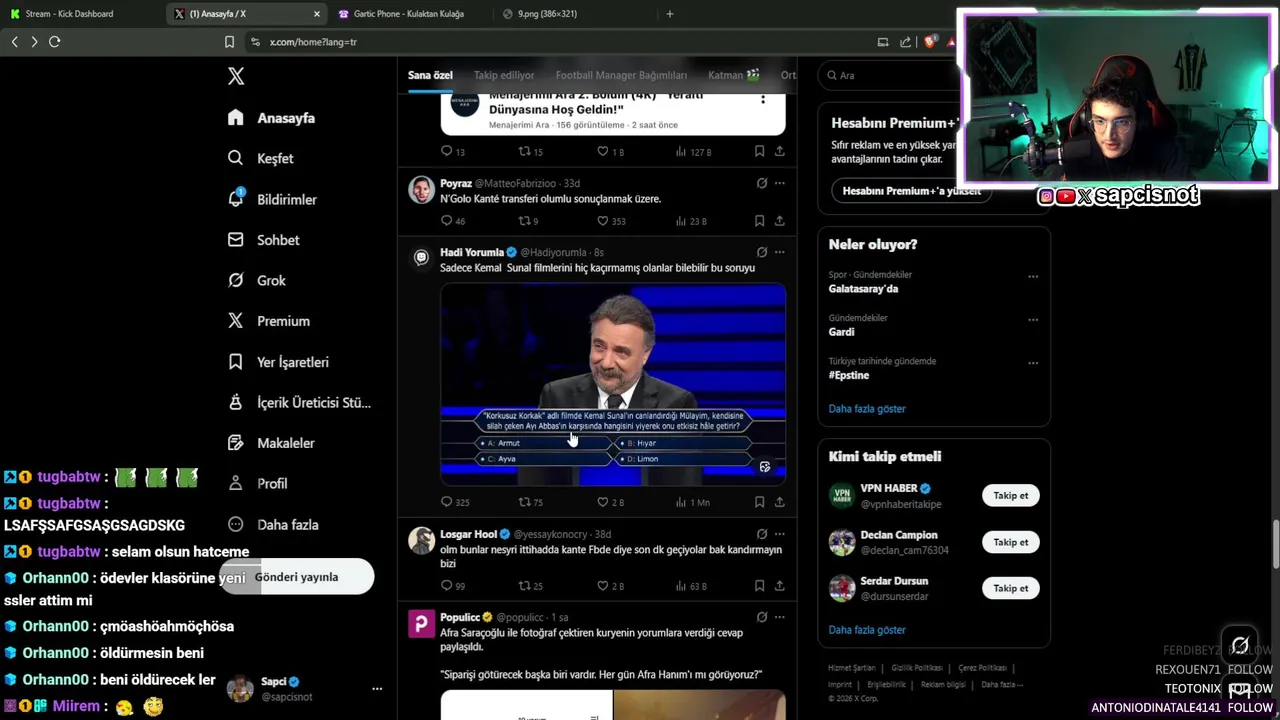Open Katman feed tab
1280x720 pixels.
pos(734,75)
